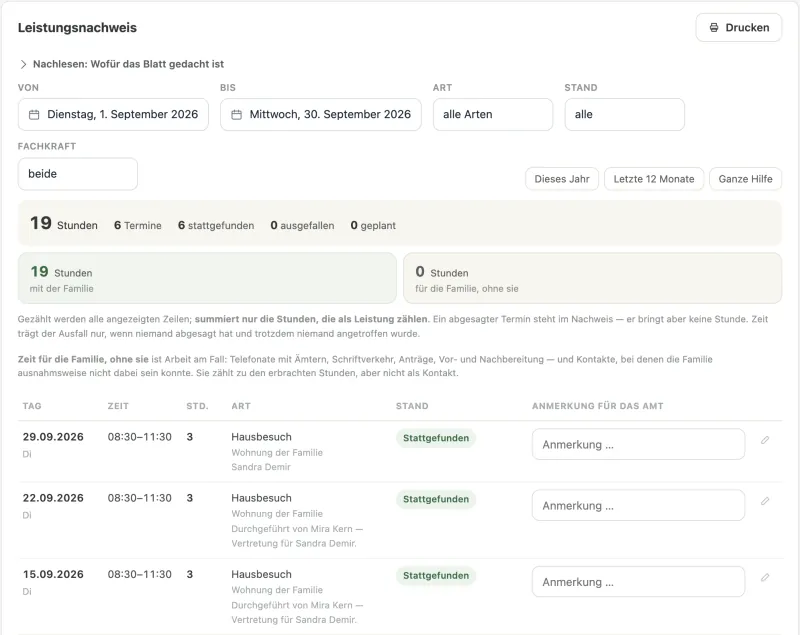The height and width of the screenshot is (635, 800).
Task: Click Anmerkung field for 29.09.2026
Action: tap(638, 444)
